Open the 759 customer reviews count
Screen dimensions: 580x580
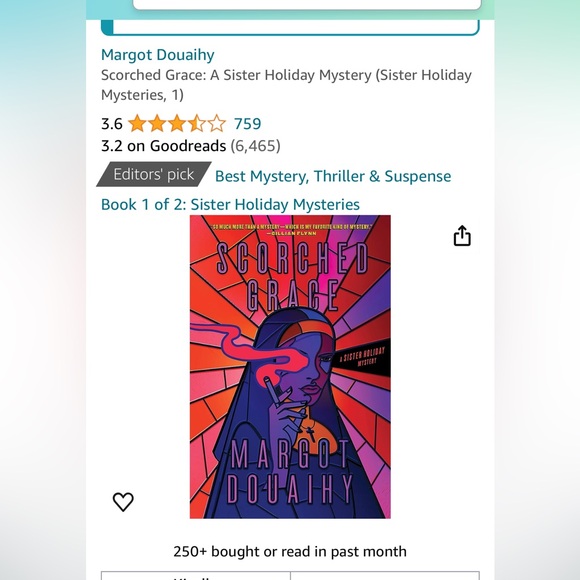coord(247,124)
